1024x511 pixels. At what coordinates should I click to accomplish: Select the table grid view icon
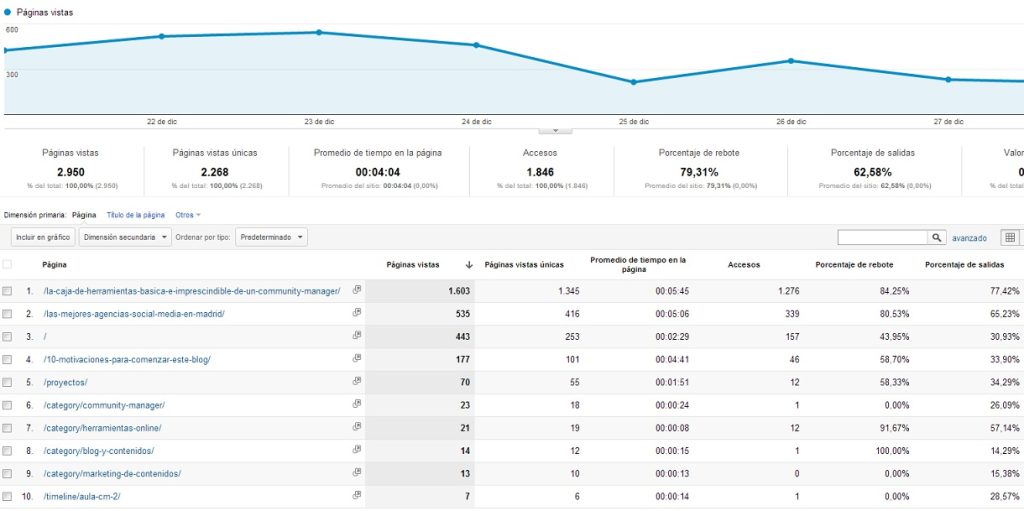[x=1010, y=237]
